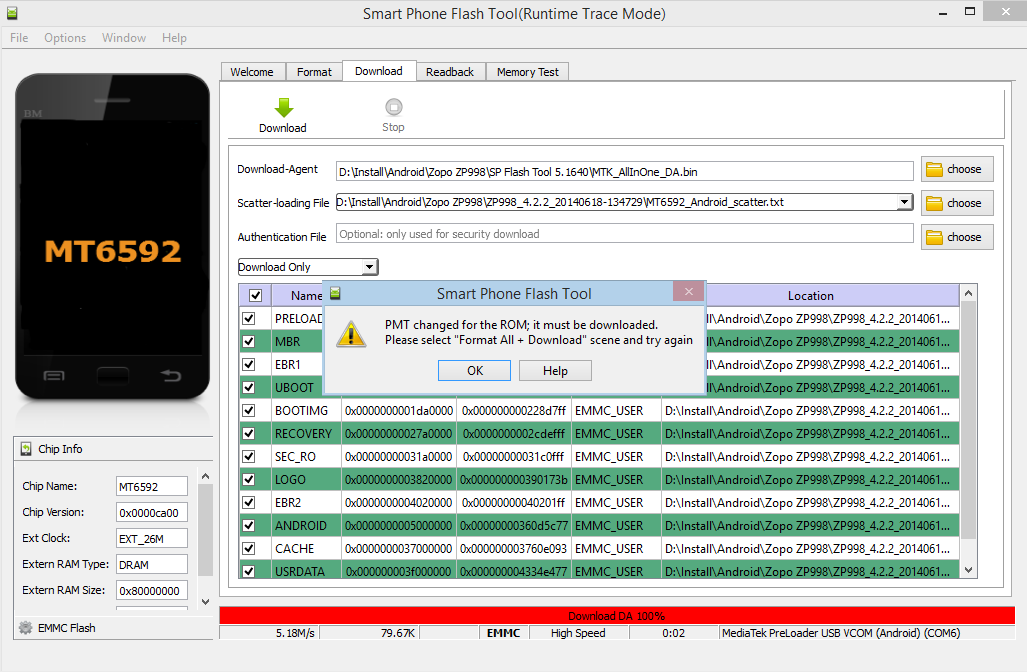Click the High Speed status bar entry

pos(578,633)
